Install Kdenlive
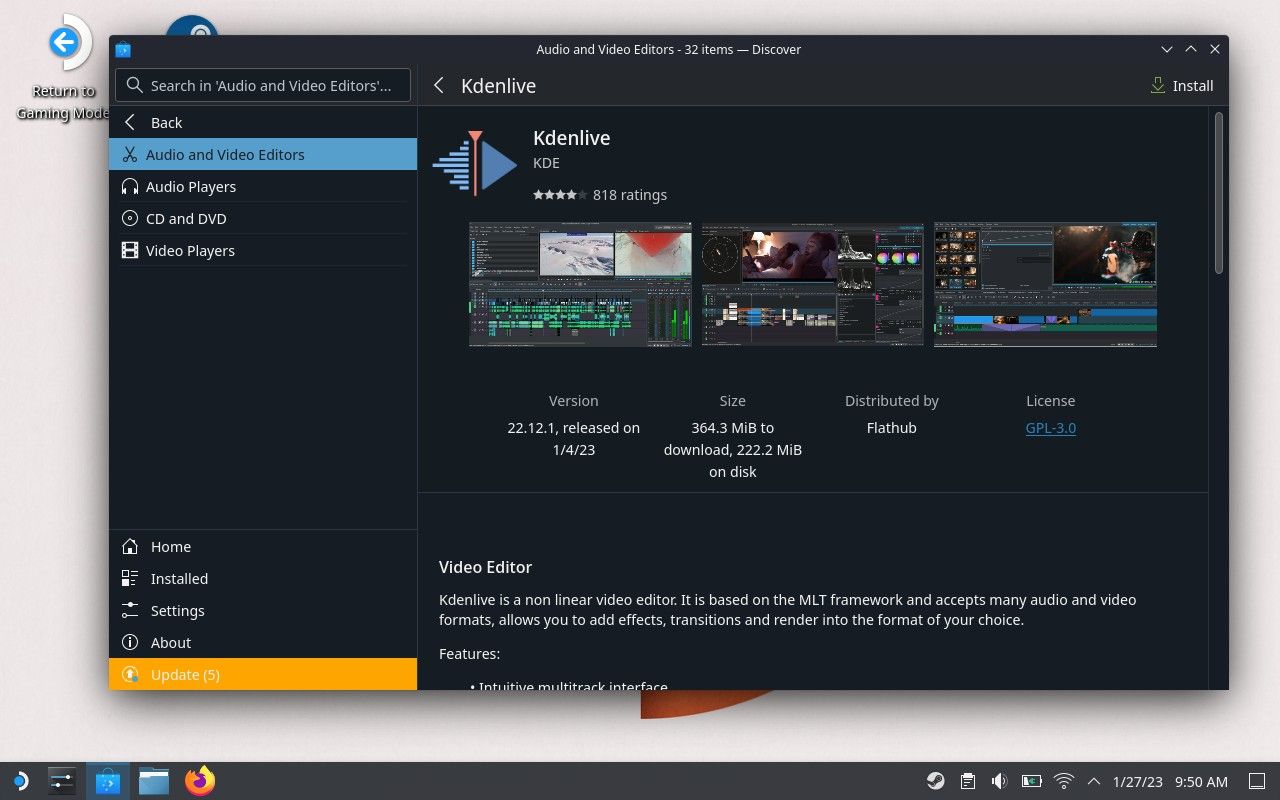The height and width of the screenshot is (800, 1280). click(x=1182, y=85)
